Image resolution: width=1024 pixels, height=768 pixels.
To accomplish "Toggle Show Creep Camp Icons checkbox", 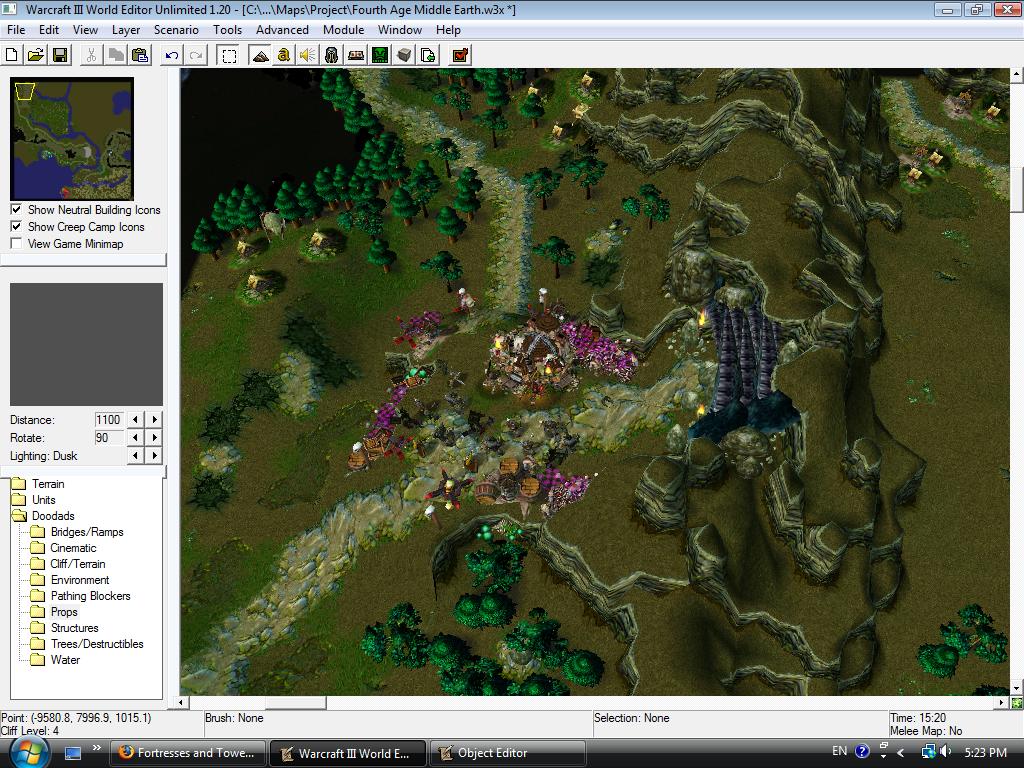I will click(x=16, y=227).
